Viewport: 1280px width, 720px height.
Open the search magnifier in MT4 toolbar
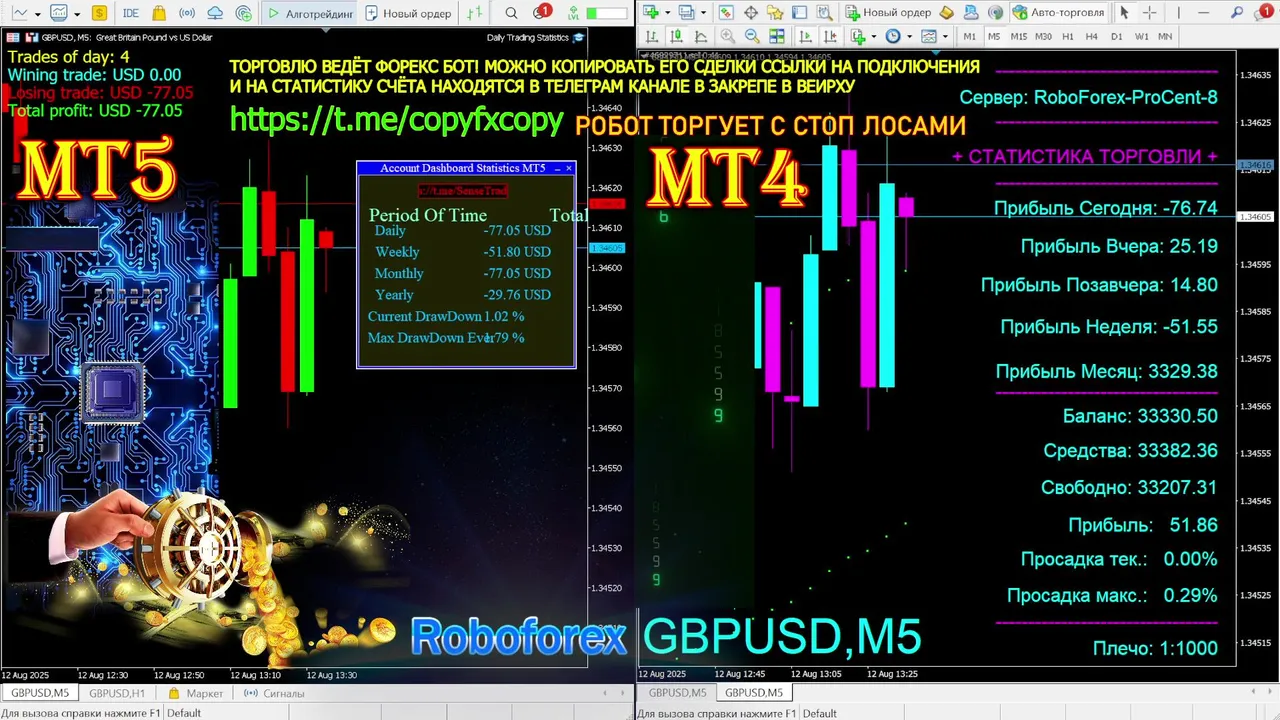1236,12
